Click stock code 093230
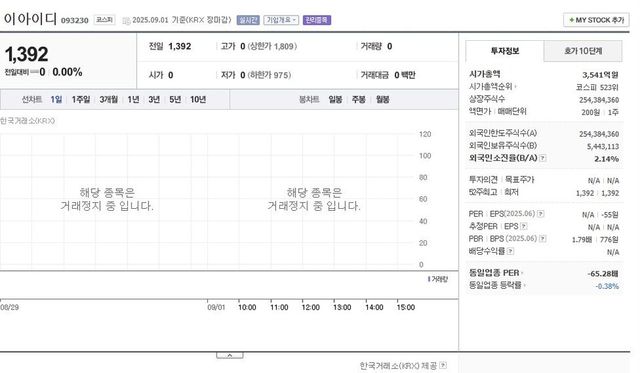 (x=75, y=20)
